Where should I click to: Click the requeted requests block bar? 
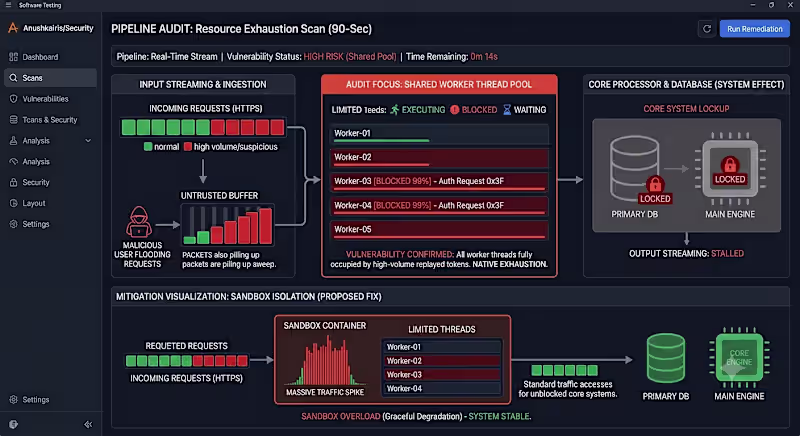[x=187, y=361]
